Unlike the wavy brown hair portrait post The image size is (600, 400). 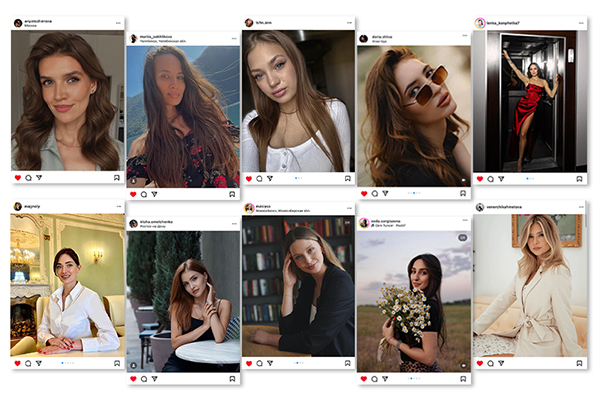tap(18, 178)
